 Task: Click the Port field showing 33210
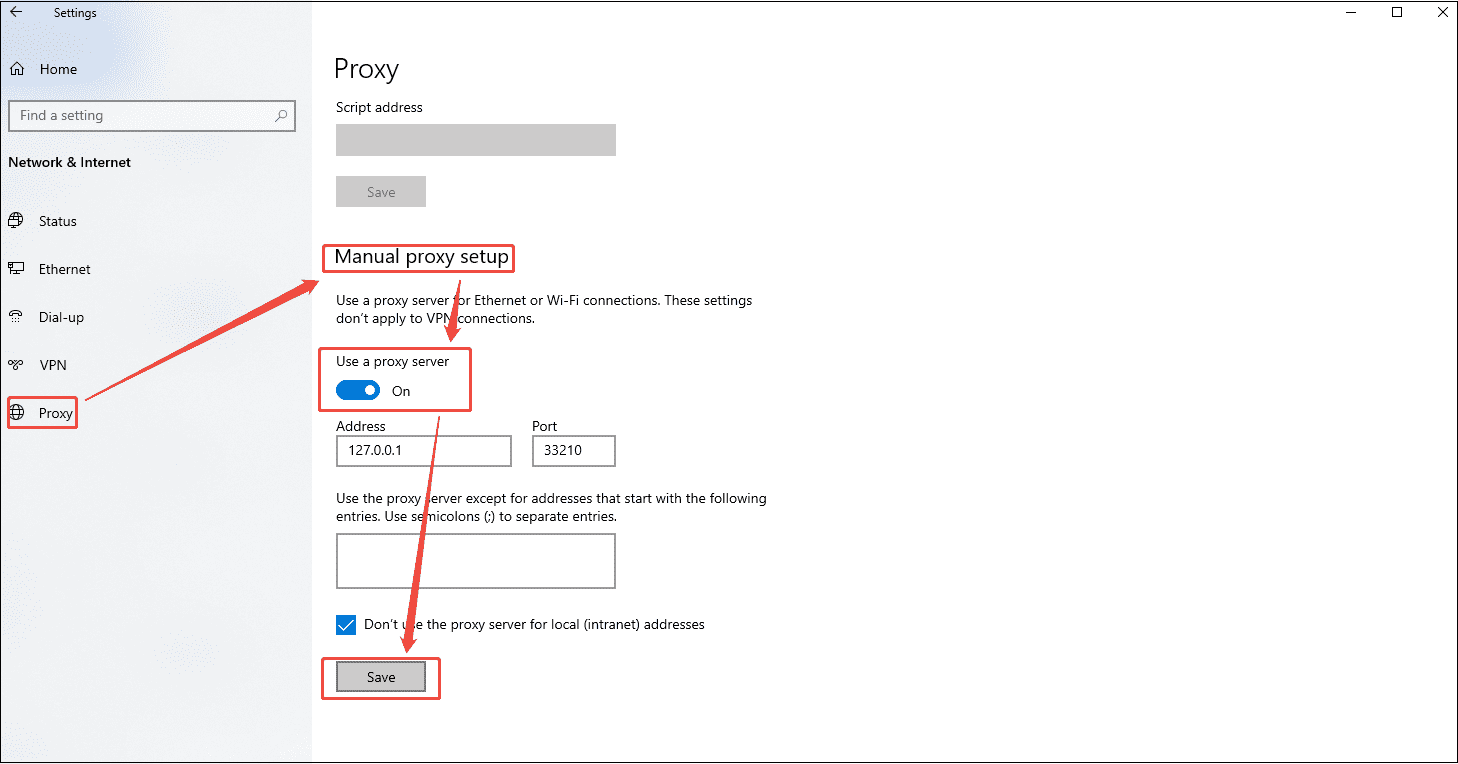click(573, 450)
